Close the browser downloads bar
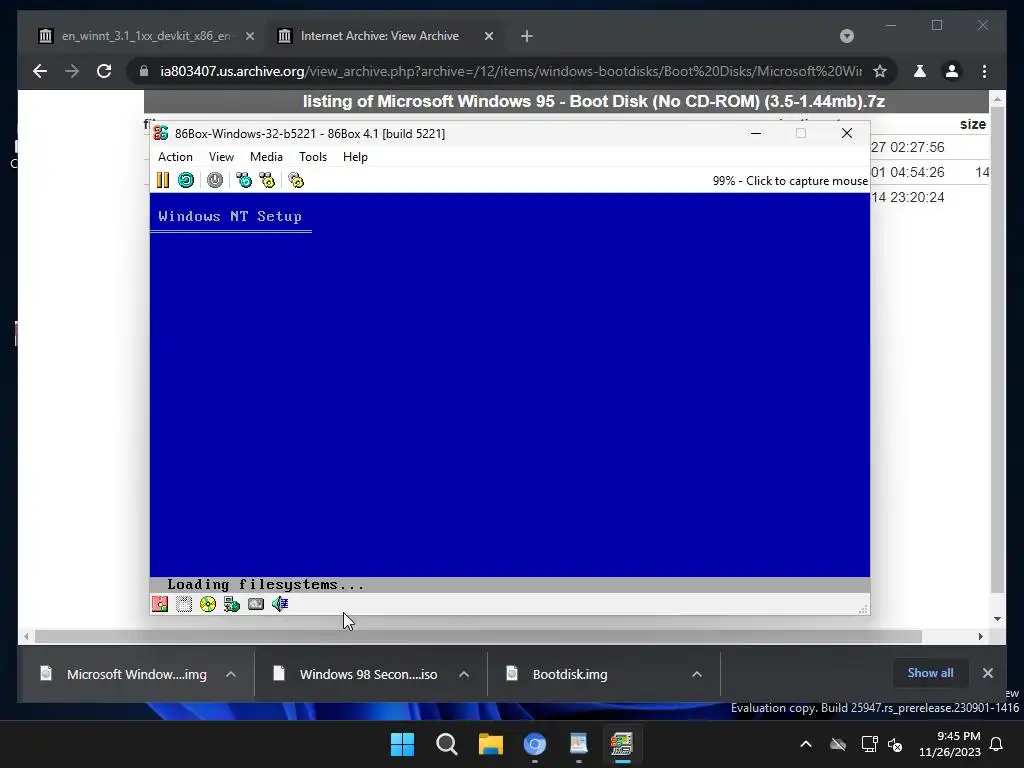This screenshot has height=768, width=1024. tap(988, 673)
